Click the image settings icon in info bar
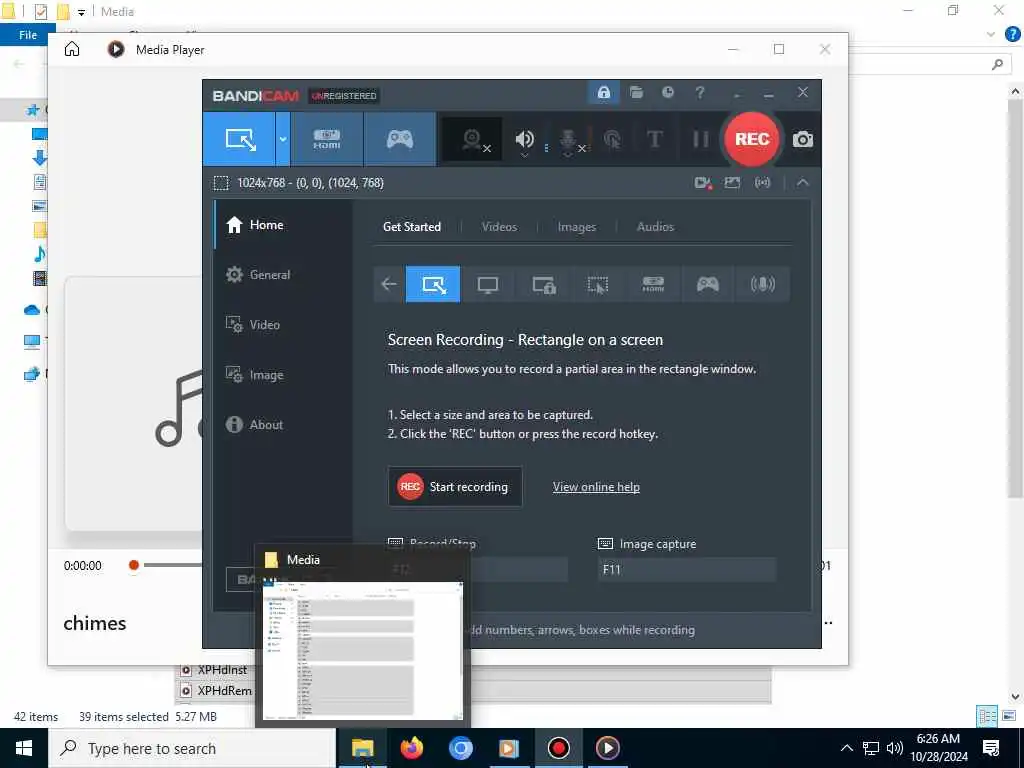This screenshot has width=1024, height=768. click(732, 183)
